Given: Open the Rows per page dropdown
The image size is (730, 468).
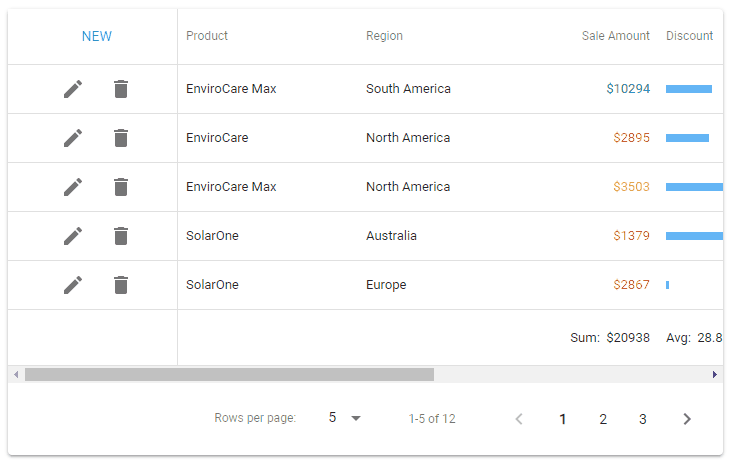Looking at the screenshot, I should pyautogui.click(x=345, y=418).
